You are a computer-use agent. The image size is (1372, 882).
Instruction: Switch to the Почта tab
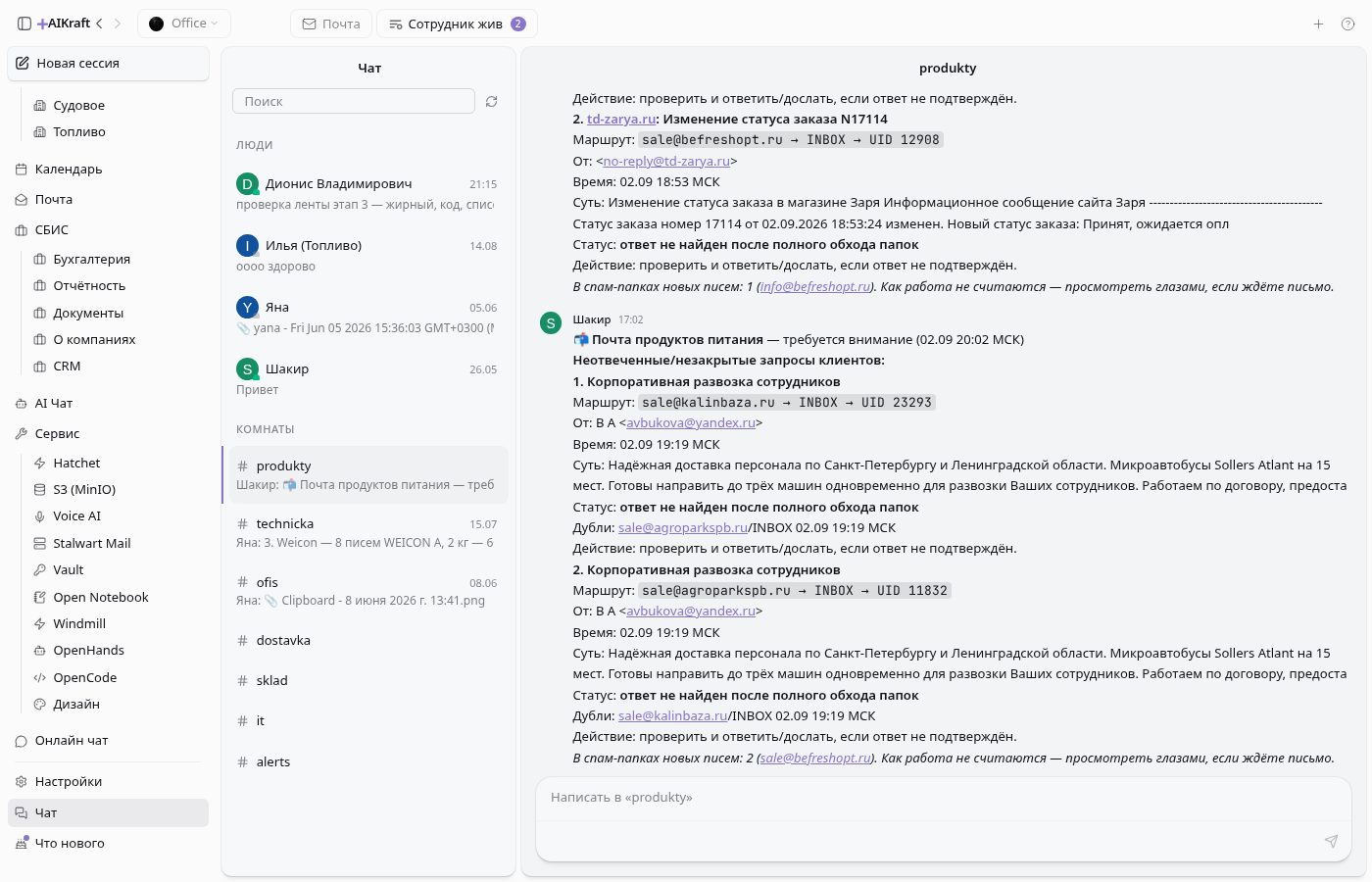click(x=331, y=24)
